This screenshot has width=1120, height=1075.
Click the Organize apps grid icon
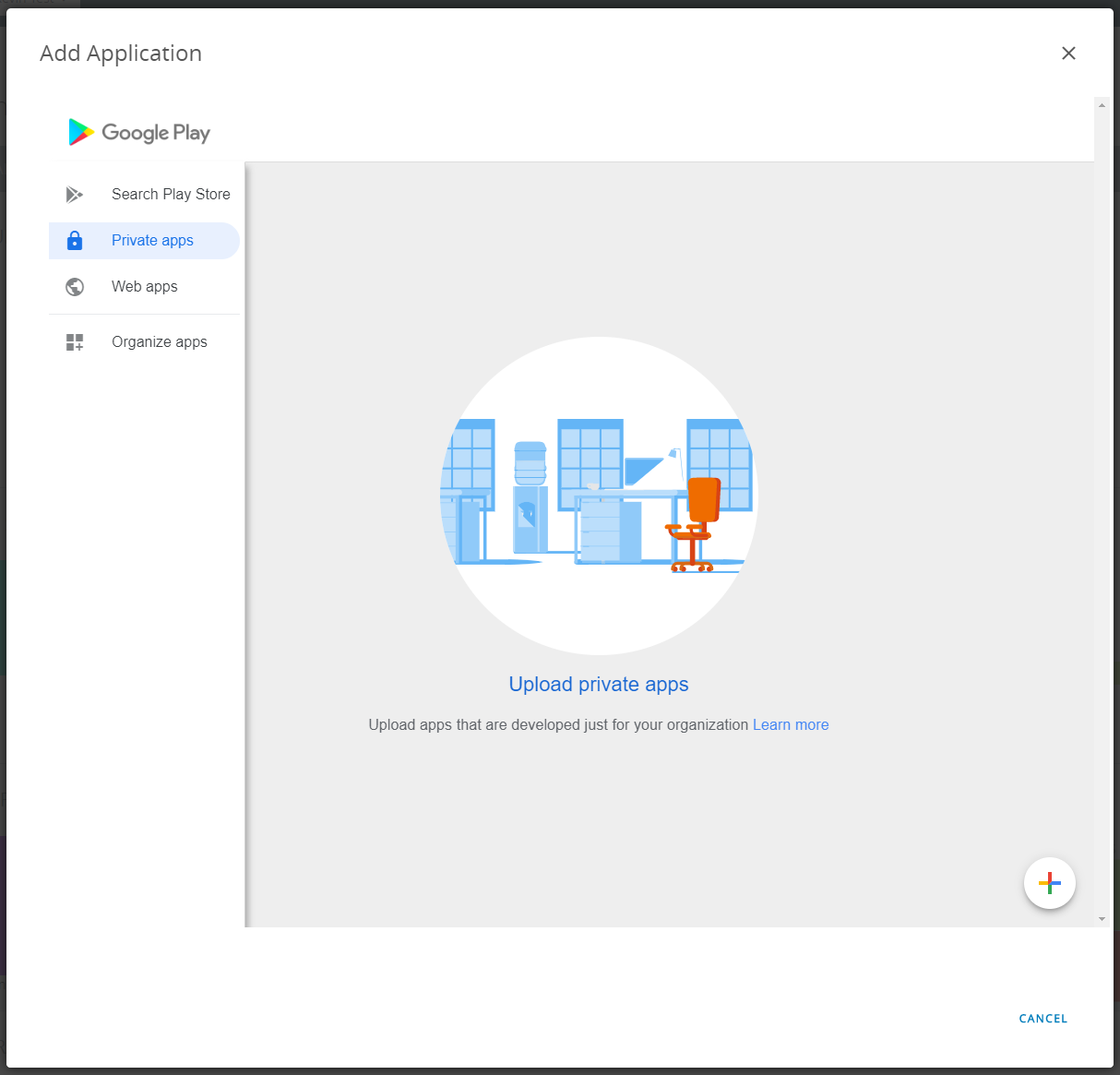[75, 342]
